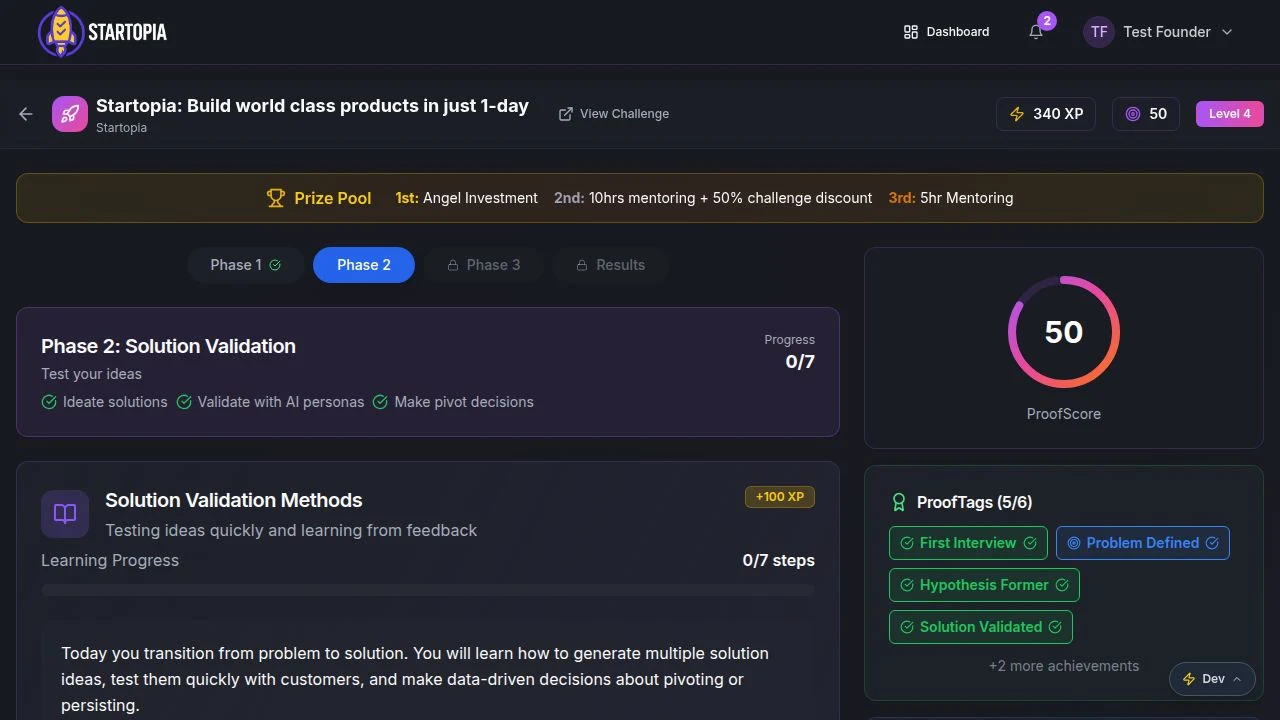Select the First Interview proof tag
Screen dimensions: 1280x720
(968, 543)
